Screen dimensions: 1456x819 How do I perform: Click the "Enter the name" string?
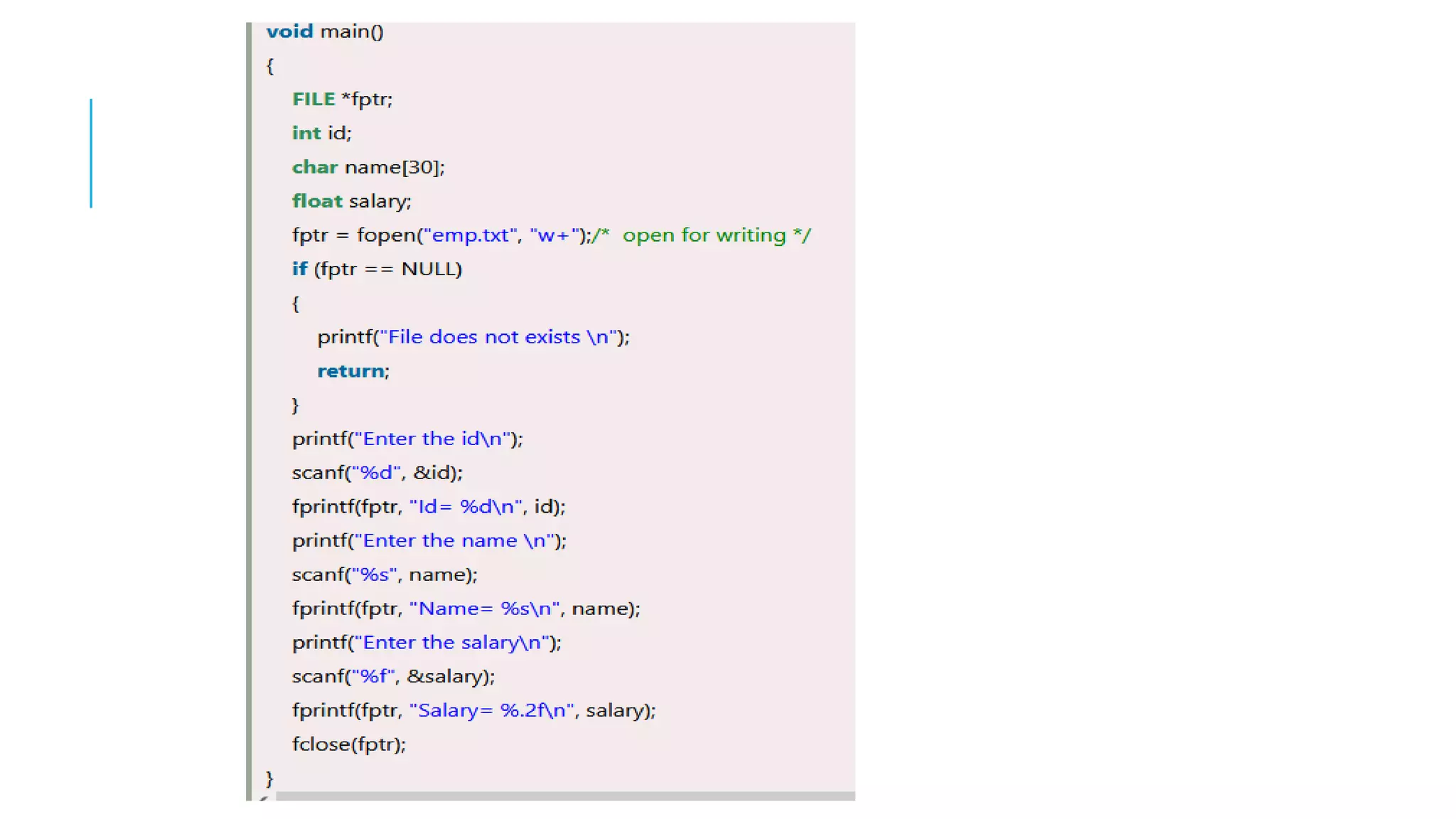click(x=454, y=541)
